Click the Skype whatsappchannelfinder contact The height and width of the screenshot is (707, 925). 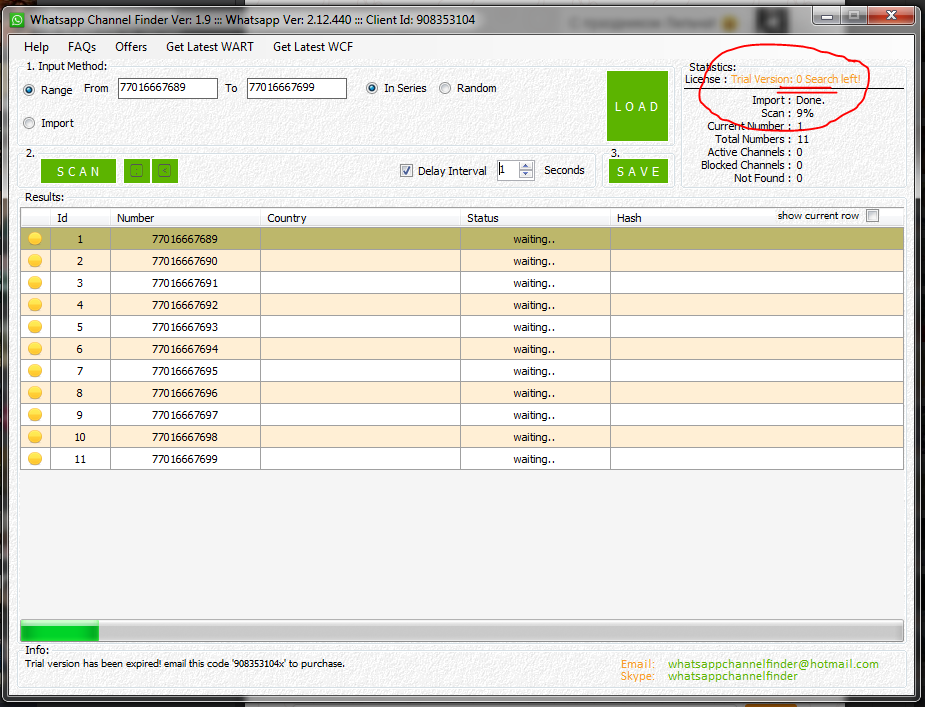point(733,676)
